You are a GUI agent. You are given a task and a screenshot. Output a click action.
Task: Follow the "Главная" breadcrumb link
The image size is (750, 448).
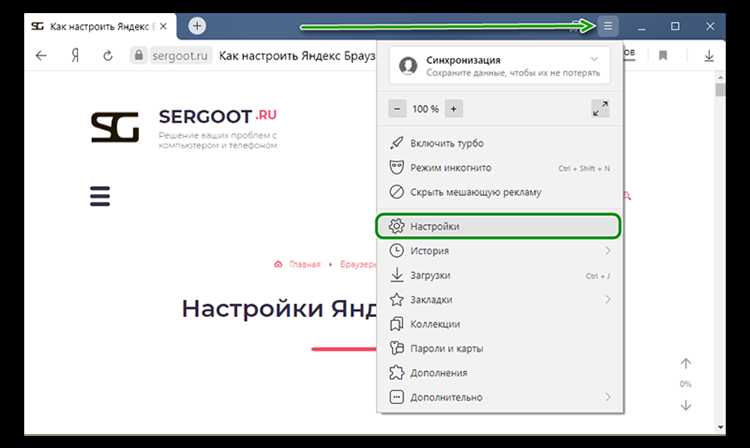point(304,264)
